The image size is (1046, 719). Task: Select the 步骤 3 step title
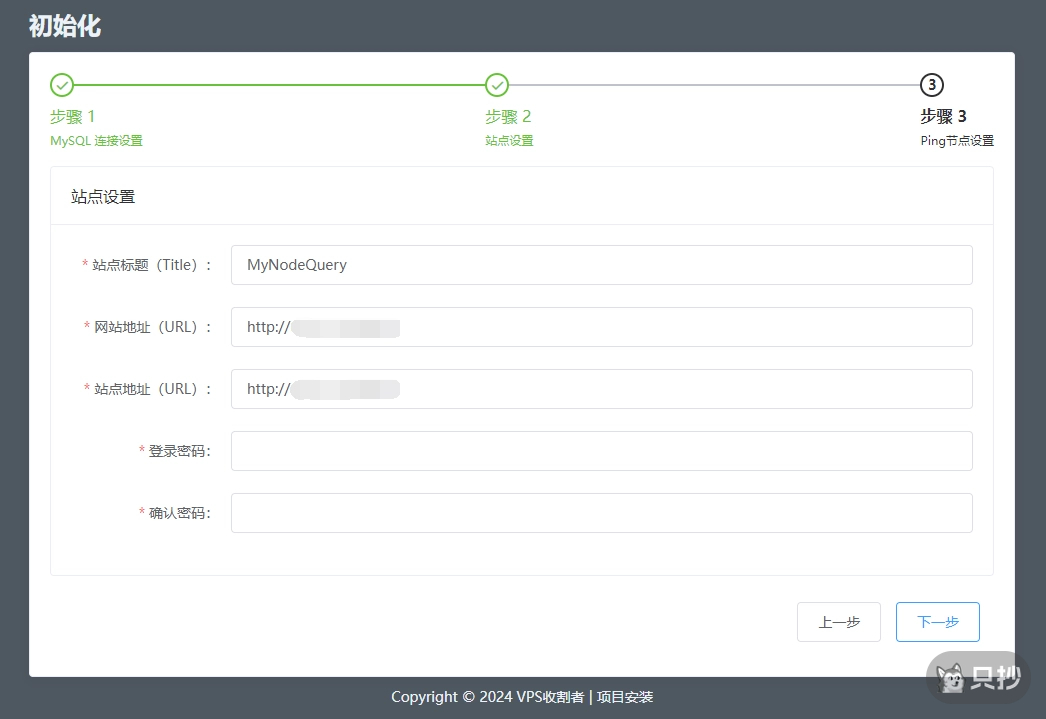(943, 116)
